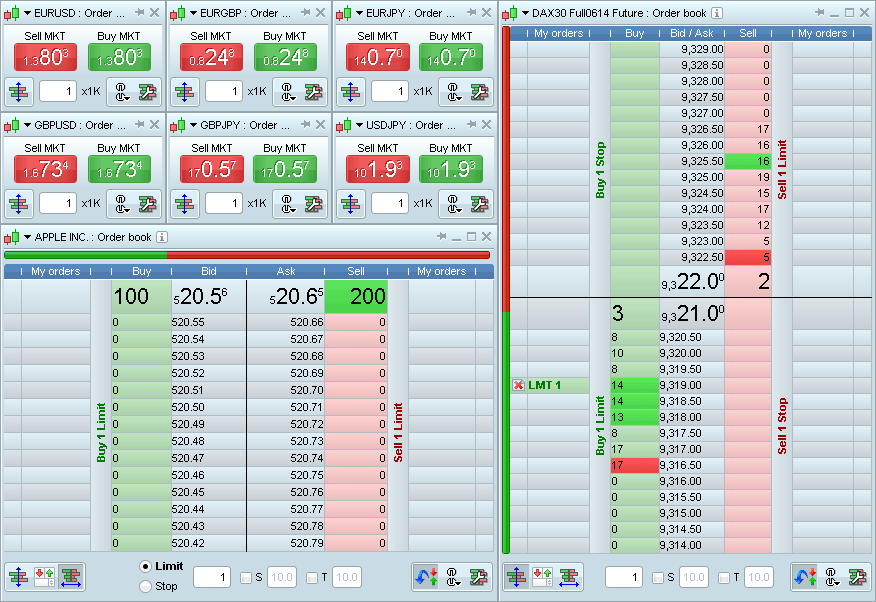Select the Stop radio button

146,587
